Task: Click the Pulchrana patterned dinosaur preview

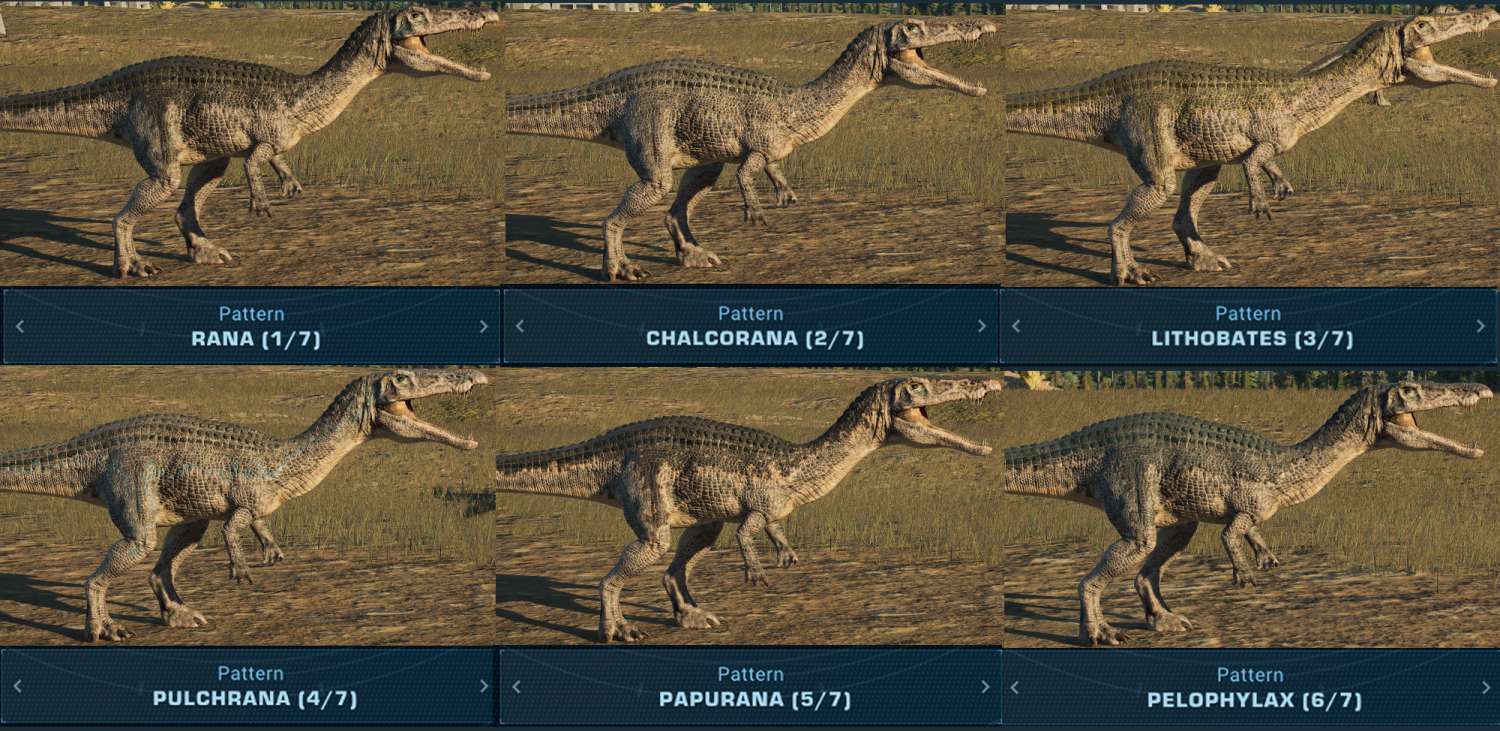Action: tap(247, 506)
